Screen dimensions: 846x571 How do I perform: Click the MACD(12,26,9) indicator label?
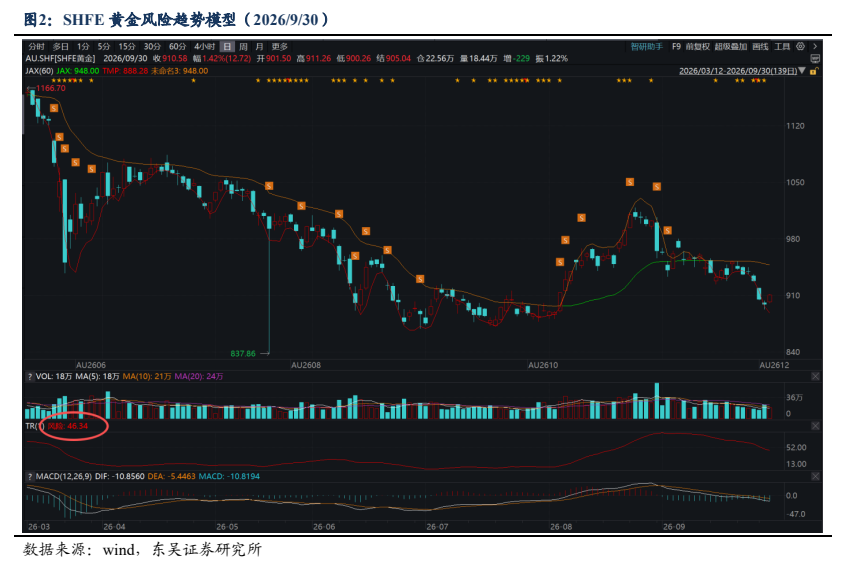pos(64,476)
